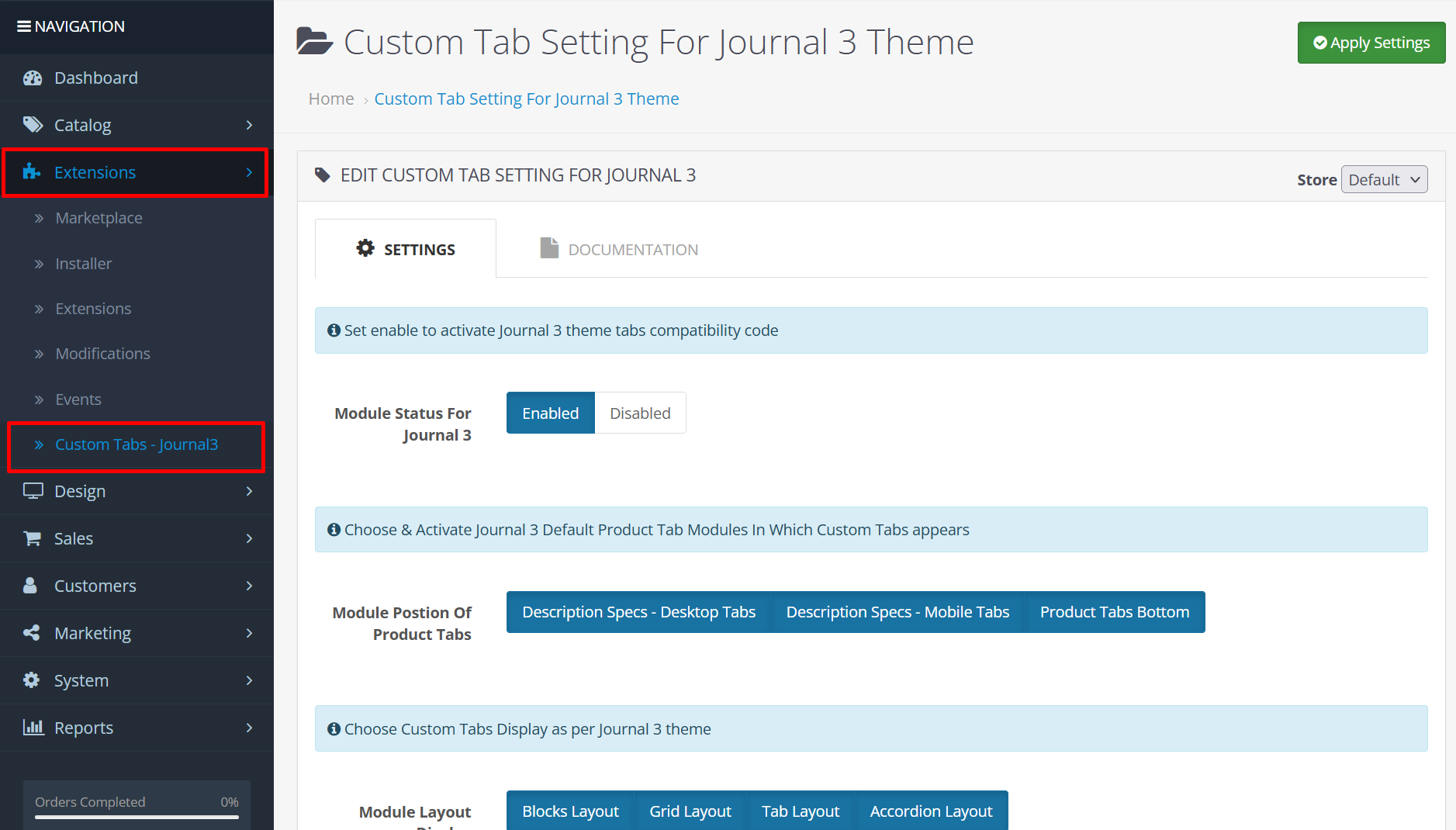This screenshot has width=1456, height=830.
Task: Open the Extensions submenu item
Action: tap(137, 309)
